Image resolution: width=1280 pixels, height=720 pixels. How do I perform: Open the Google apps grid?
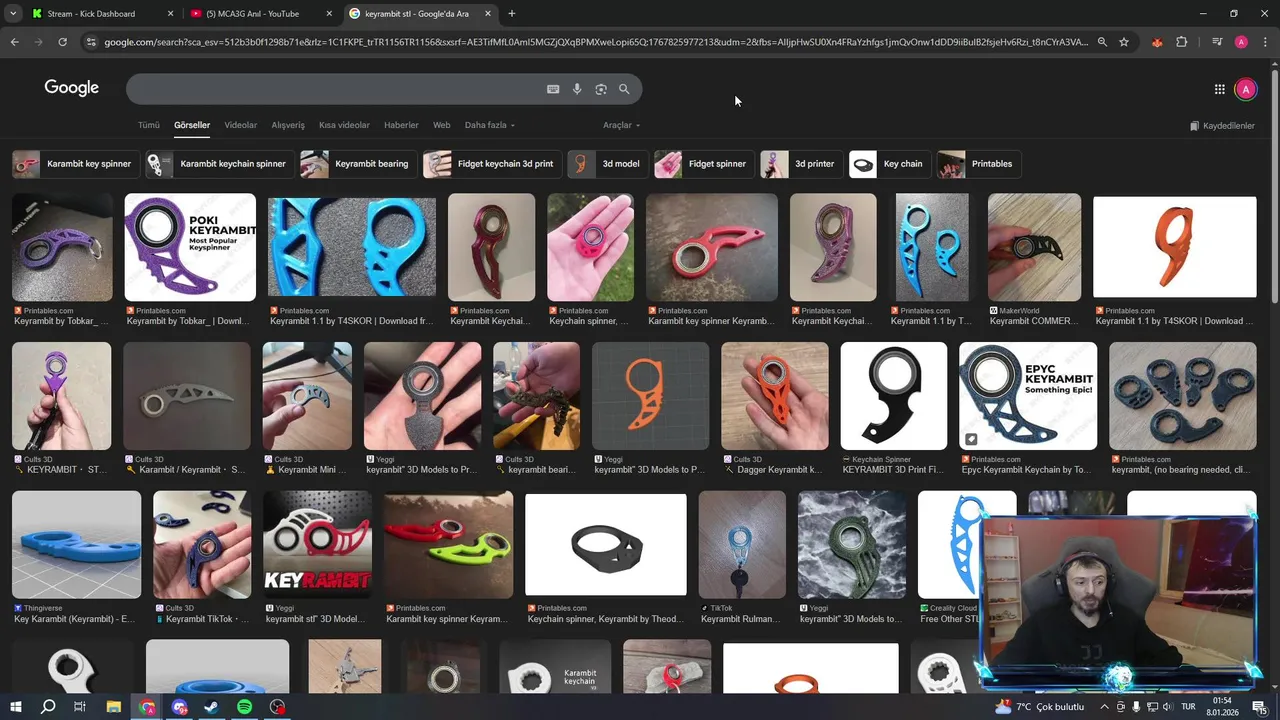[1219, 89]
